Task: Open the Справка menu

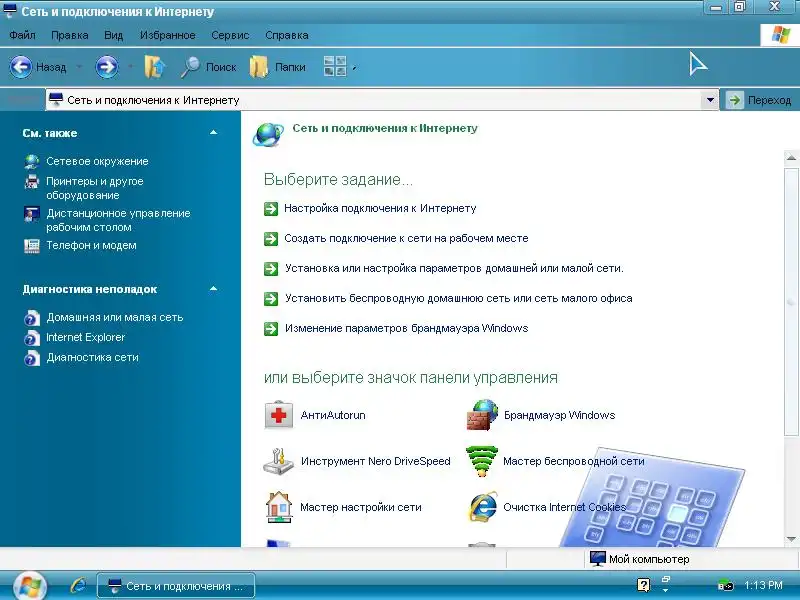Action: click(x=287, y=35)
